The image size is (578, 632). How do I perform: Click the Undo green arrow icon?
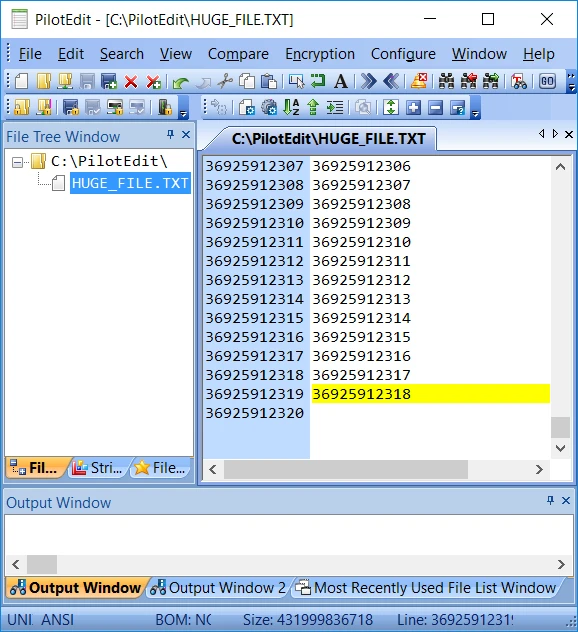[180, 82]
